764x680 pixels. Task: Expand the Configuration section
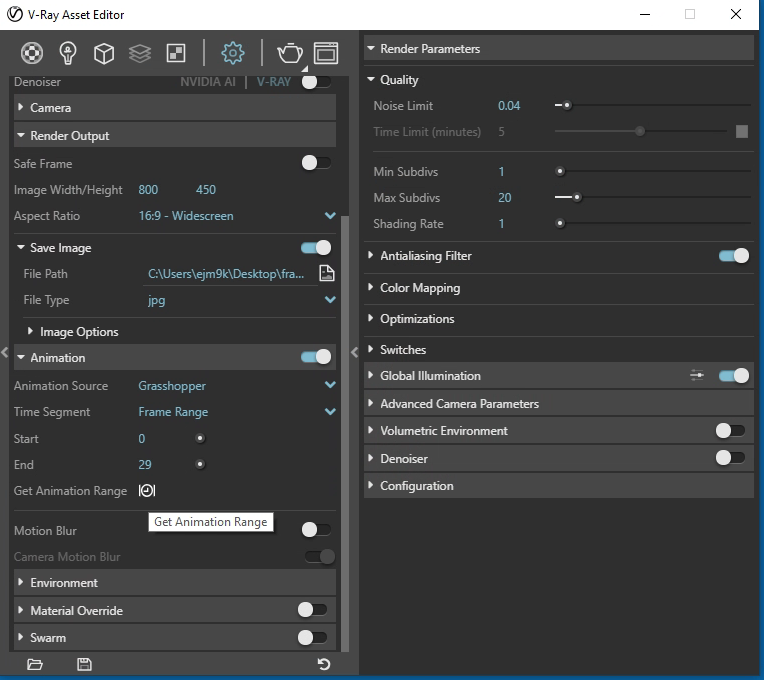click(559, 486)
